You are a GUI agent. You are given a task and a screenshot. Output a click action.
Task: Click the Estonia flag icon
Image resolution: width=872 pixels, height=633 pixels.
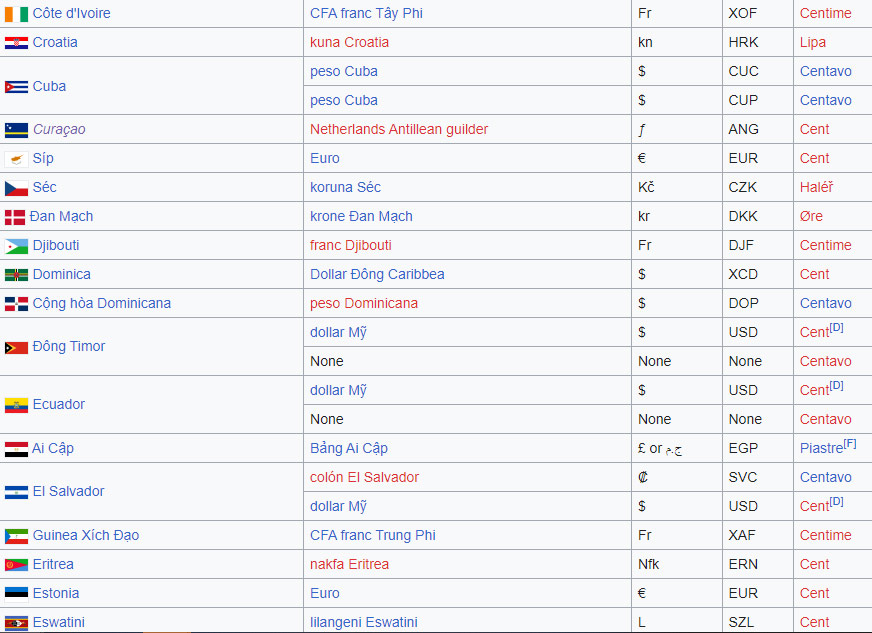pos(16,594)
